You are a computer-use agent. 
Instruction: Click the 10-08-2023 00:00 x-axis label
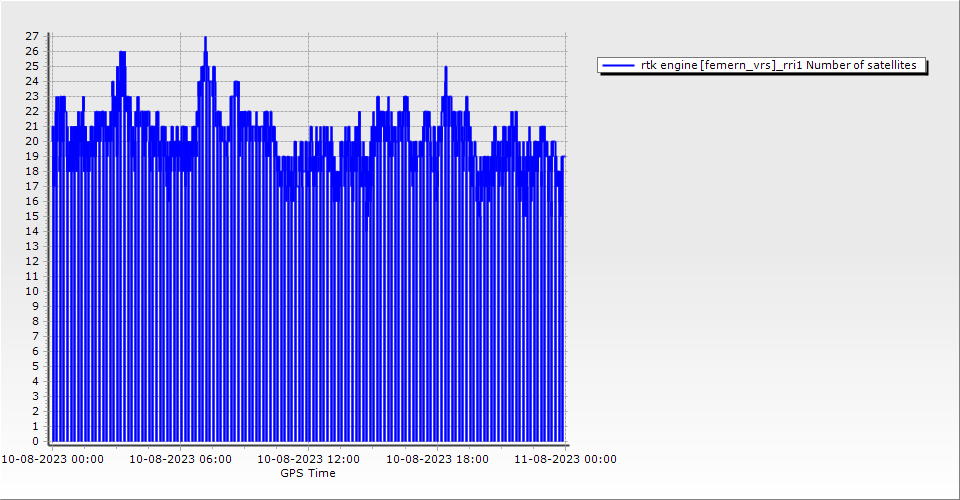tap(51, 459)
